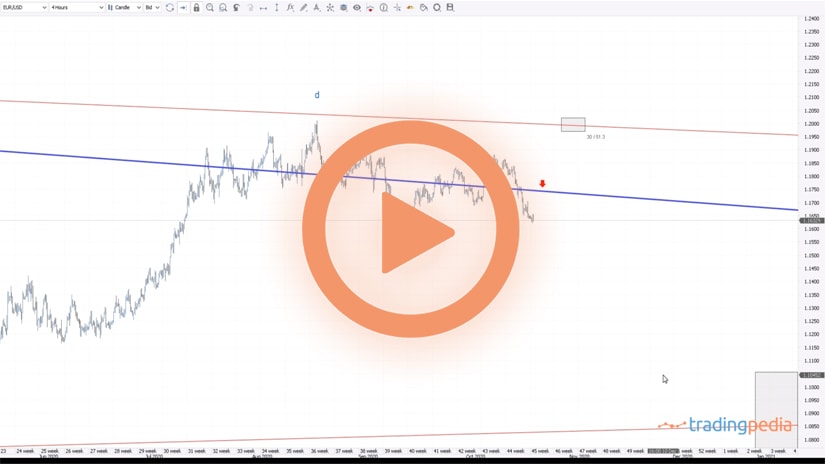
Task: Click the red down arrow marker on chart
Action: point(542,184)
